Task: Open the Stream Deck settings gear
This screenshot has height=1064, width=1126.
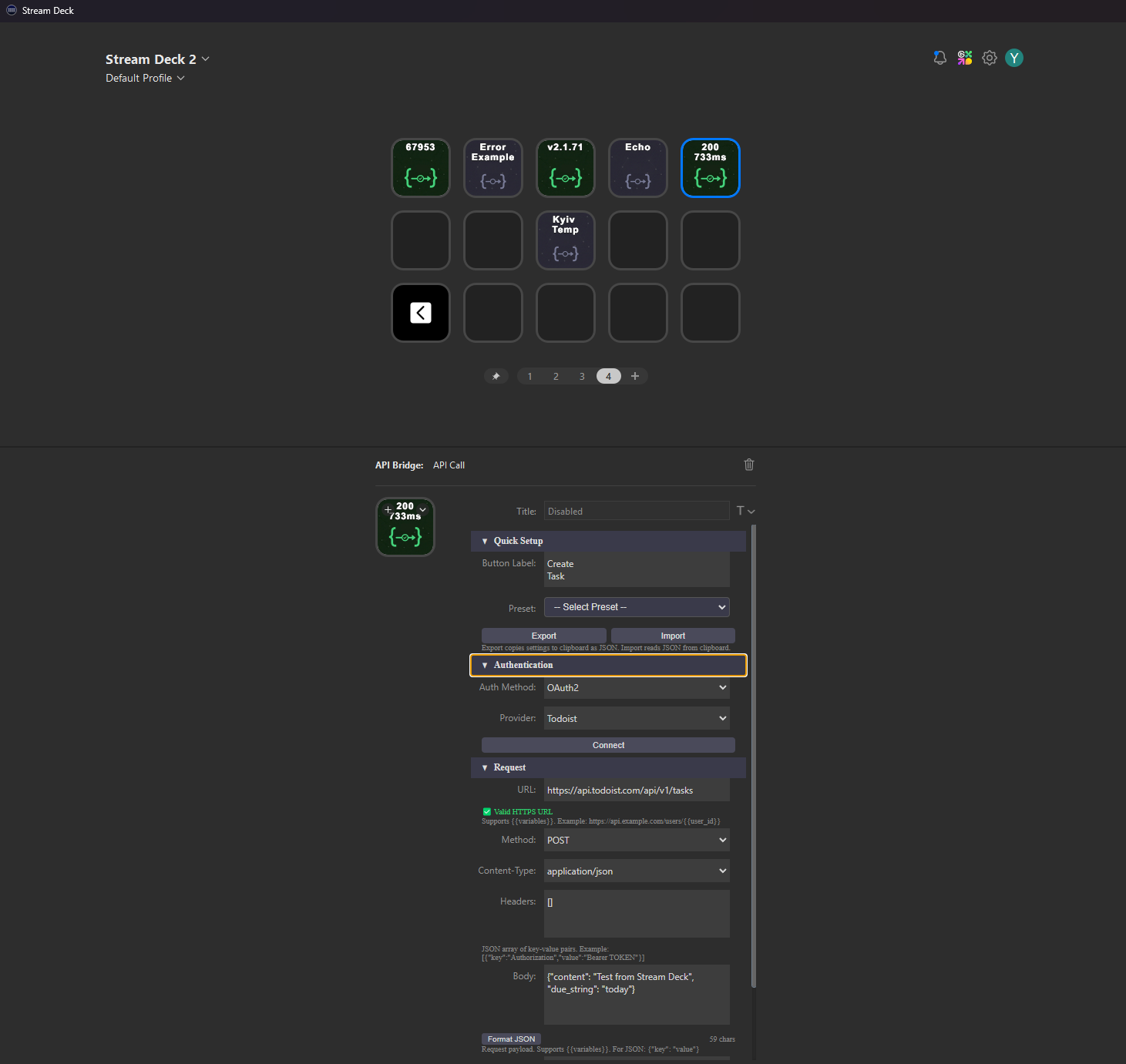Action: click(990, 58)
